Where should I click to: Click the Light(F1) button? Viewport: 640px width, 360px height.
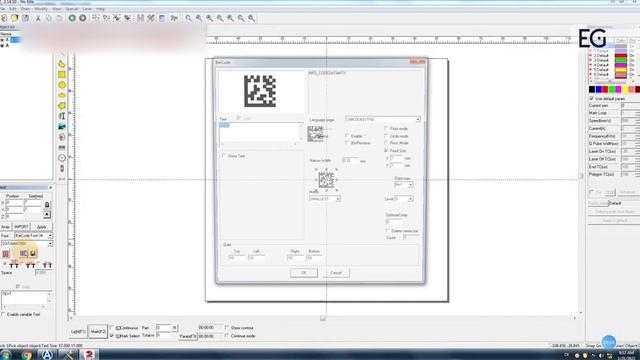[x=78, y=332]
